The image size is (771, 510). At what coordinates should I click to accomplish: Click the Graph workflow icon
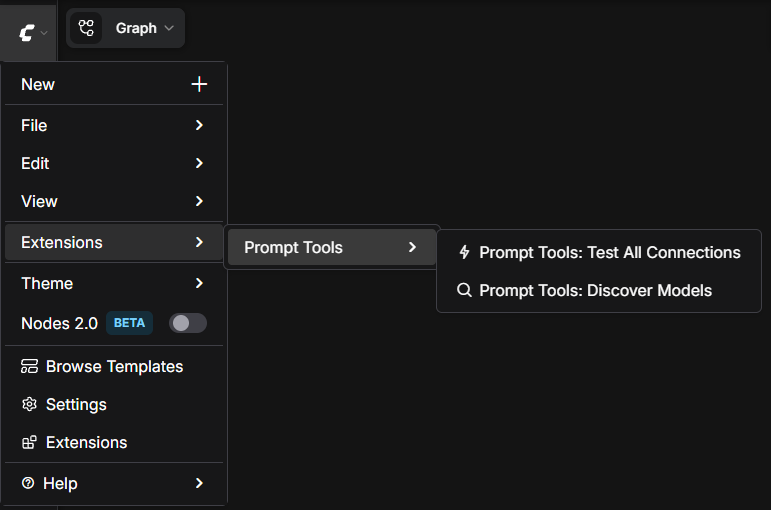click(x=86, y=28)
